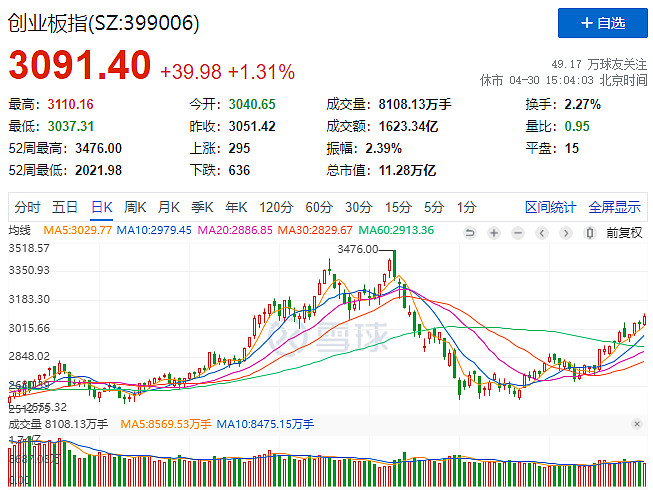Viewport: 653px width, 490px height.
Task: Select the 年K chart tab
Action: pos(236,207)
